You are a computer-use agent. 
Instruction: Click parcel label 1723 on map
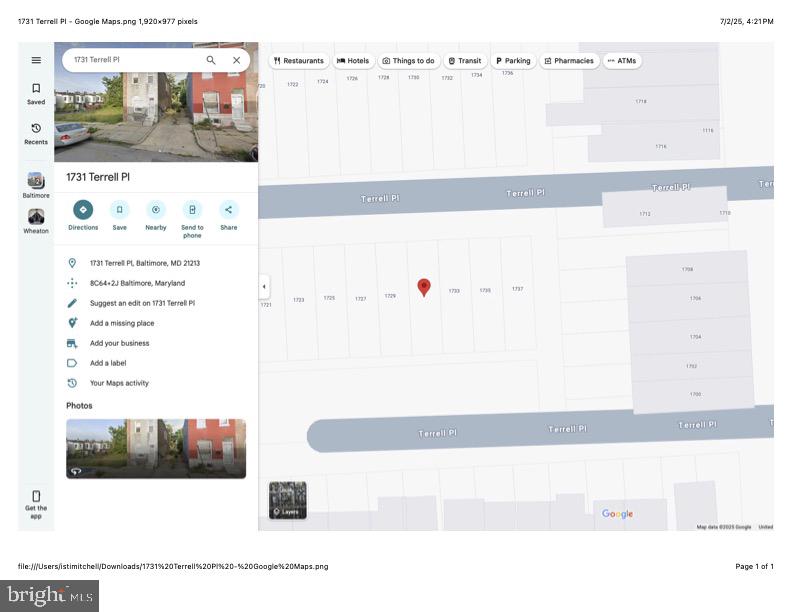coord(299,300)
